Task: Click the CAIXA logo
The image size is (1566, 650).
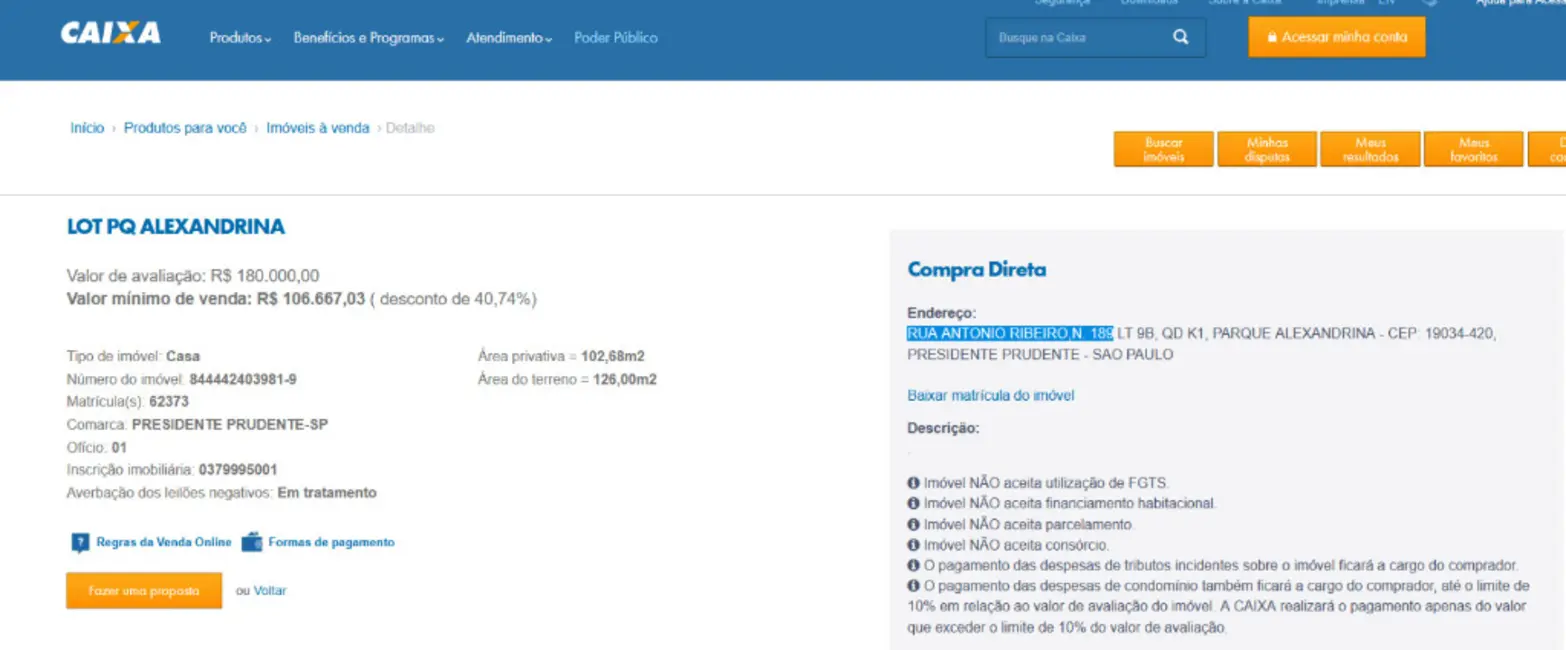Action: (x=110, y=34)
